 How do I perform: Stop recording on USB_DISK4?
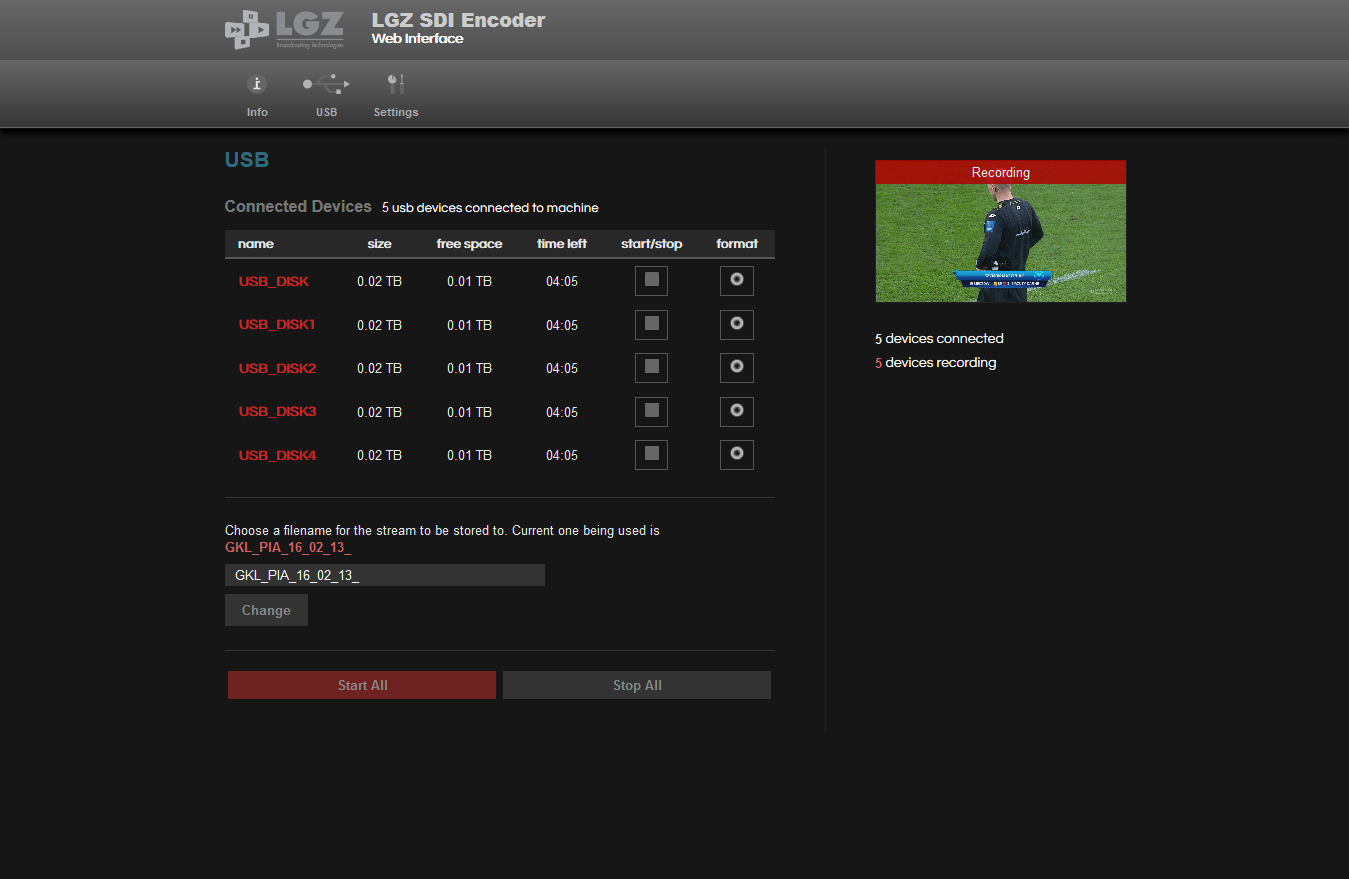pos(651,455)
